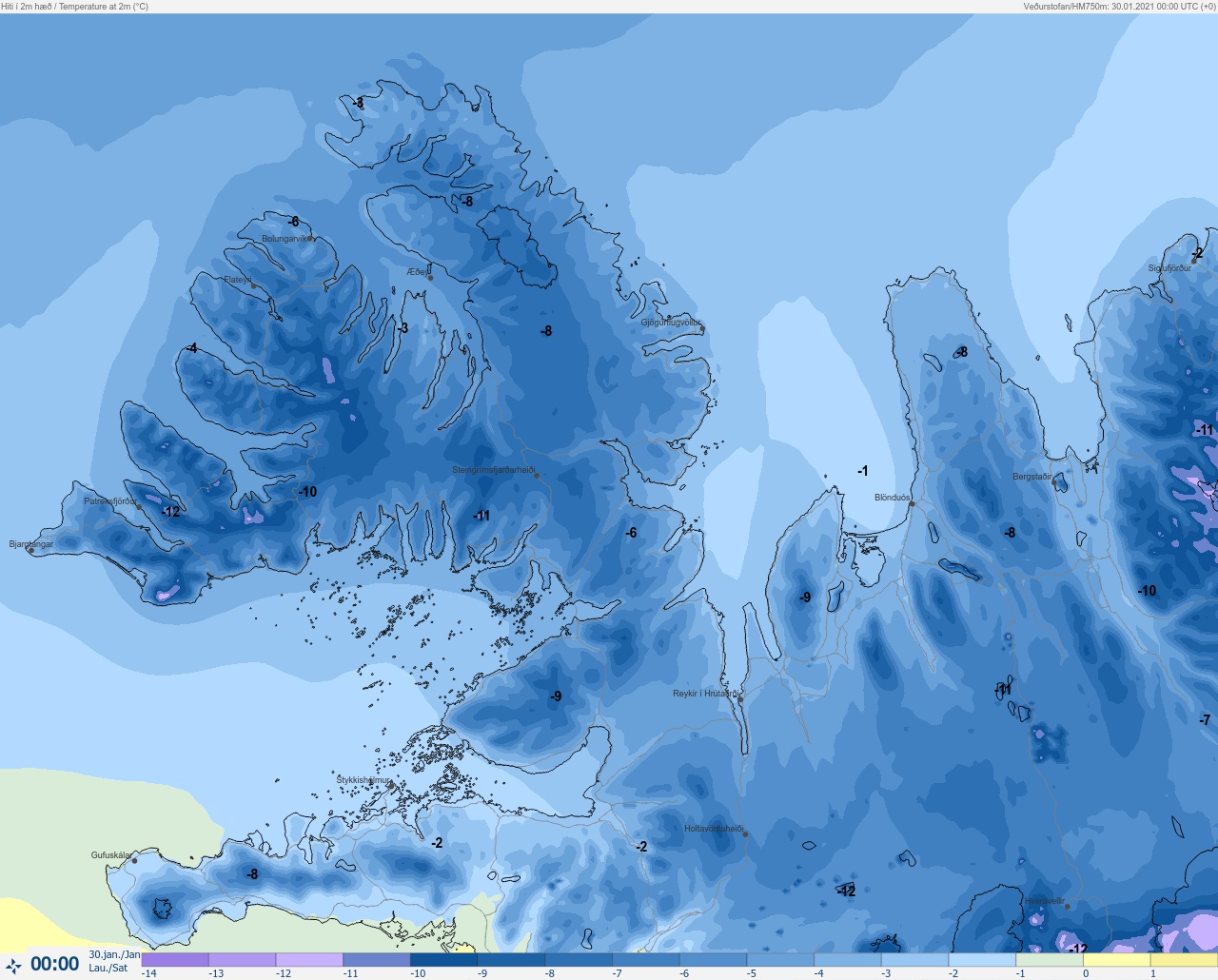Viewport: 1218px width, 980px height.
Task: Click the compass rose icon beside 00:00
Action: [13, 966]
